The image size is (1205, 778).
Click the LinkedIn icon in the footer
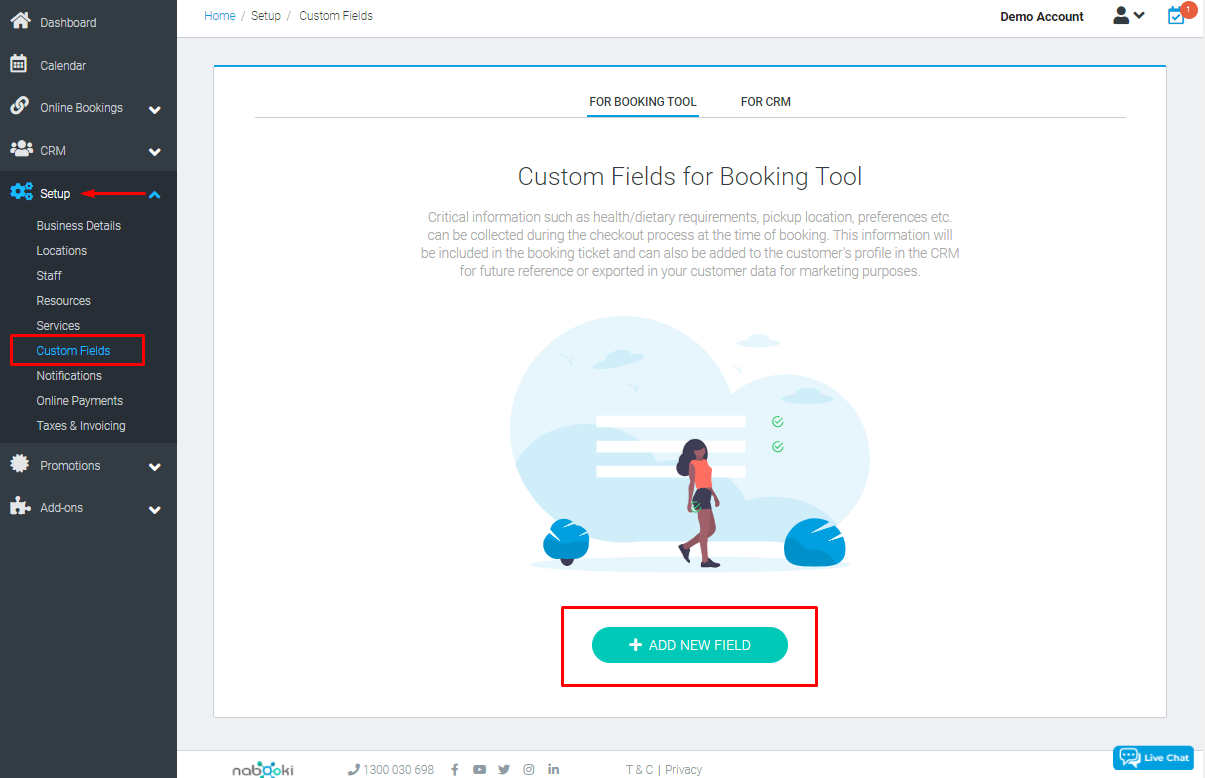coord(554,769)
